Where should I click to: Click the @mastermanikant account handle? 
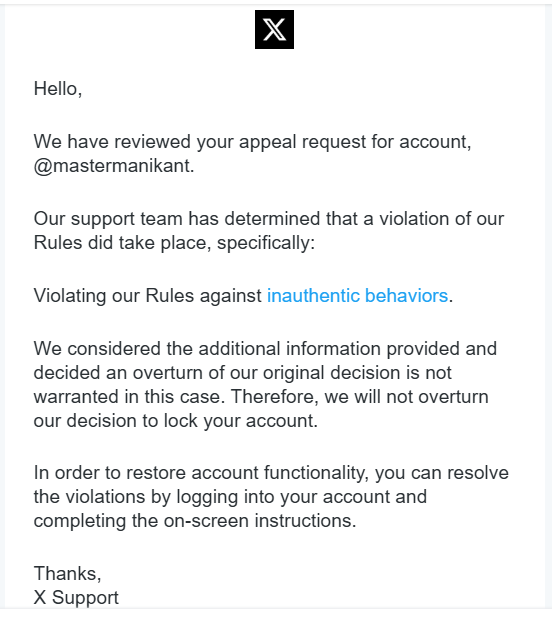coord(113,166)
